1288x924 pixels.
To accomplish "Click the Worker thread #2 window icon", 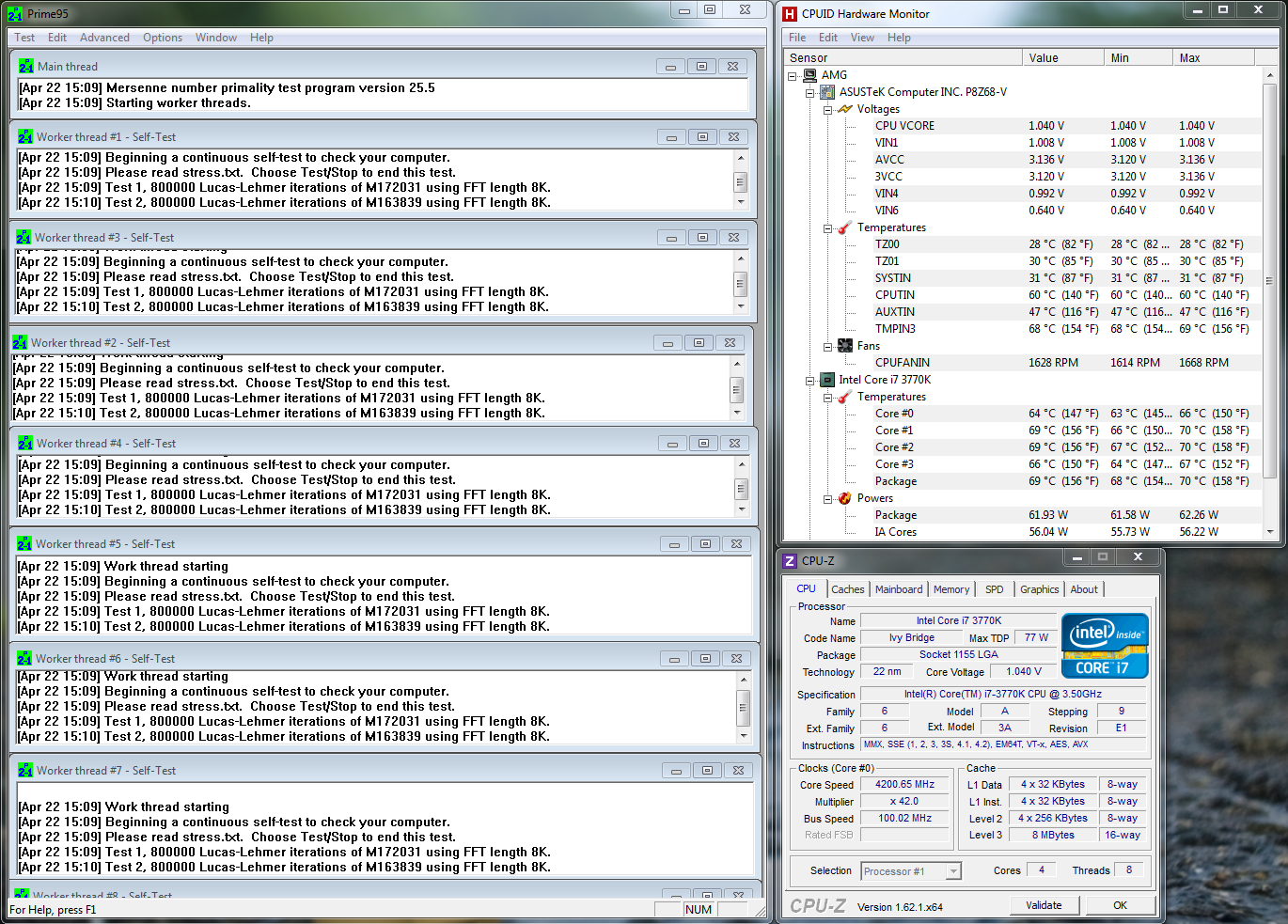I will click(x=20, y=342).
